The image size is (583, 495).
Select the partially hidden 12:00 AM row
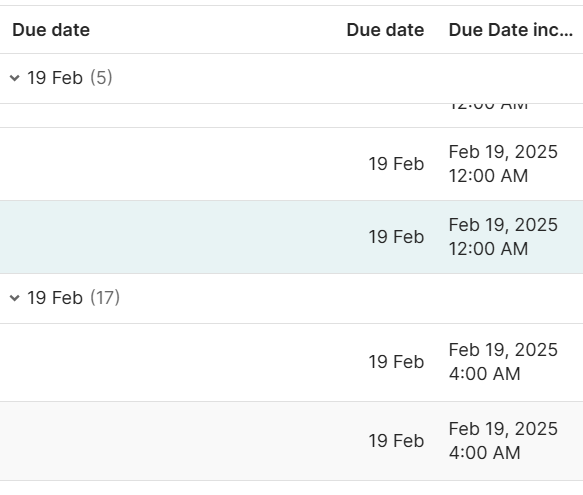[x=292, y=116]
